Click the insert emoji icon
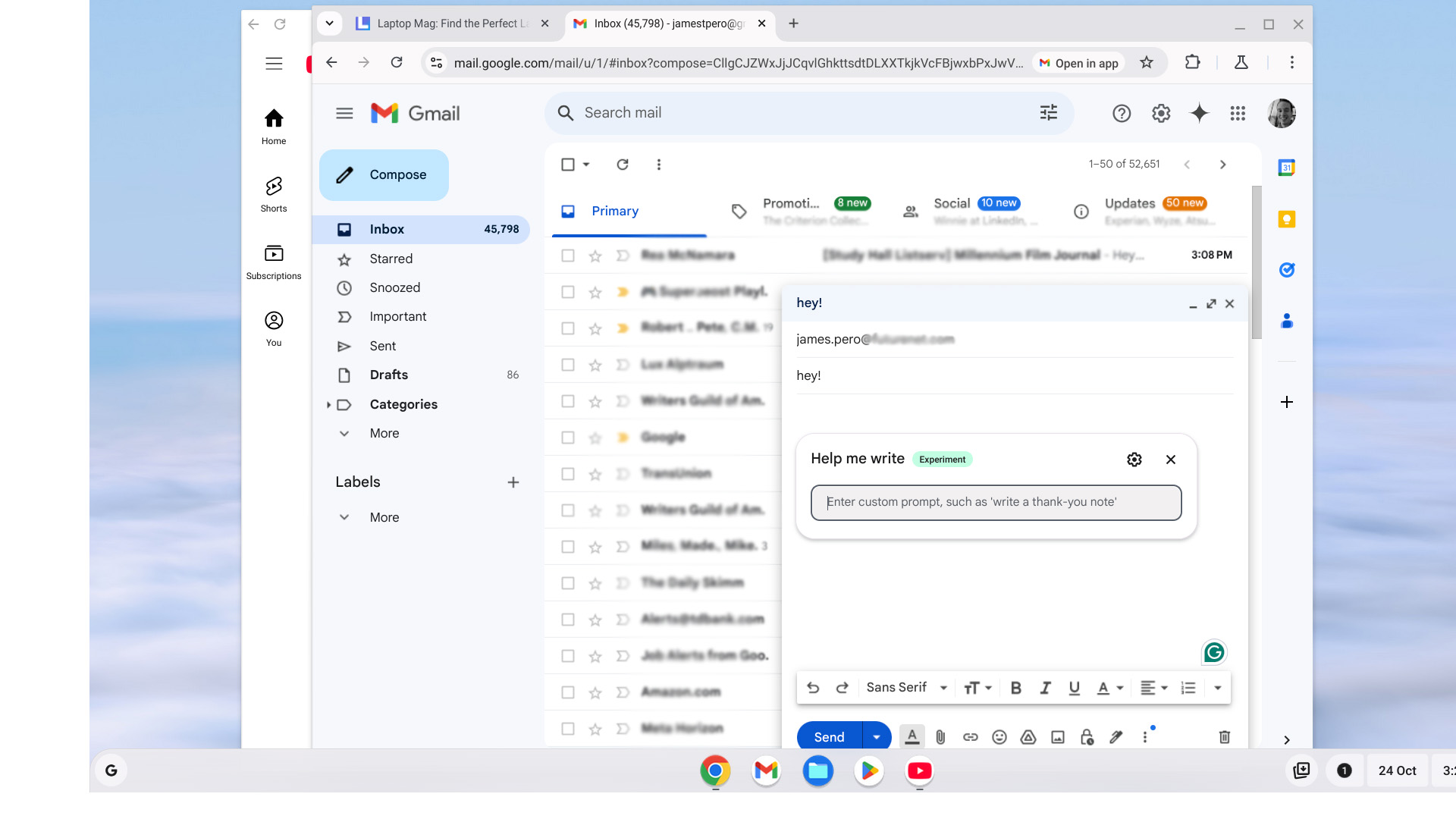Screen dimensions: 1456x819 point(998,737)
